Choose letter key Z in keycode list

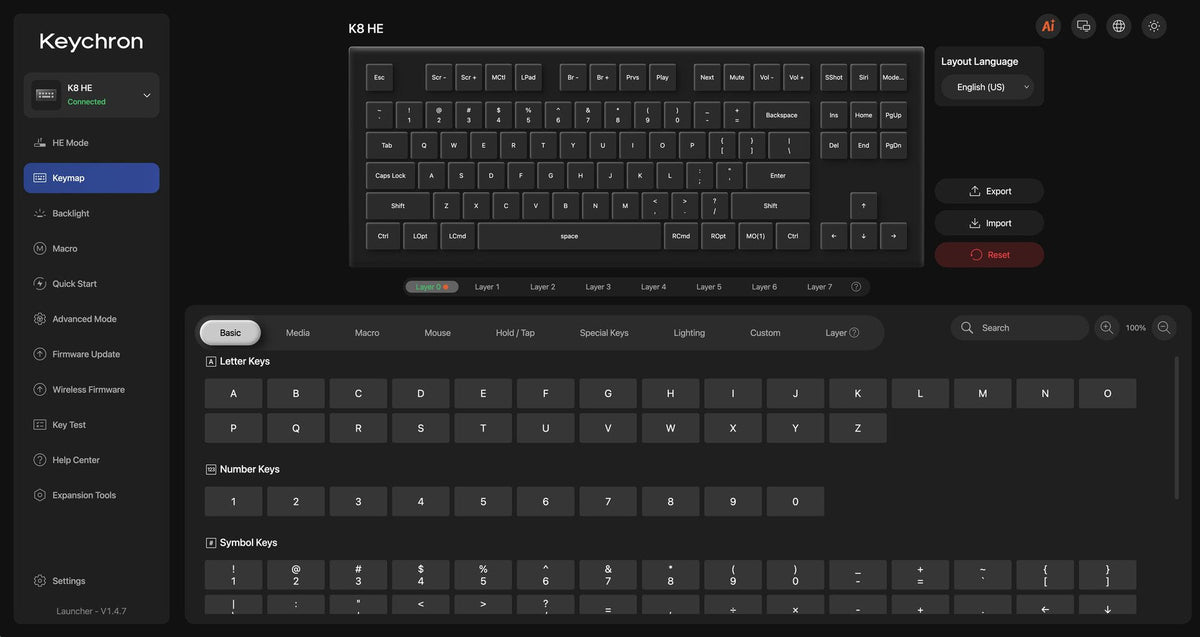point(858,428)
